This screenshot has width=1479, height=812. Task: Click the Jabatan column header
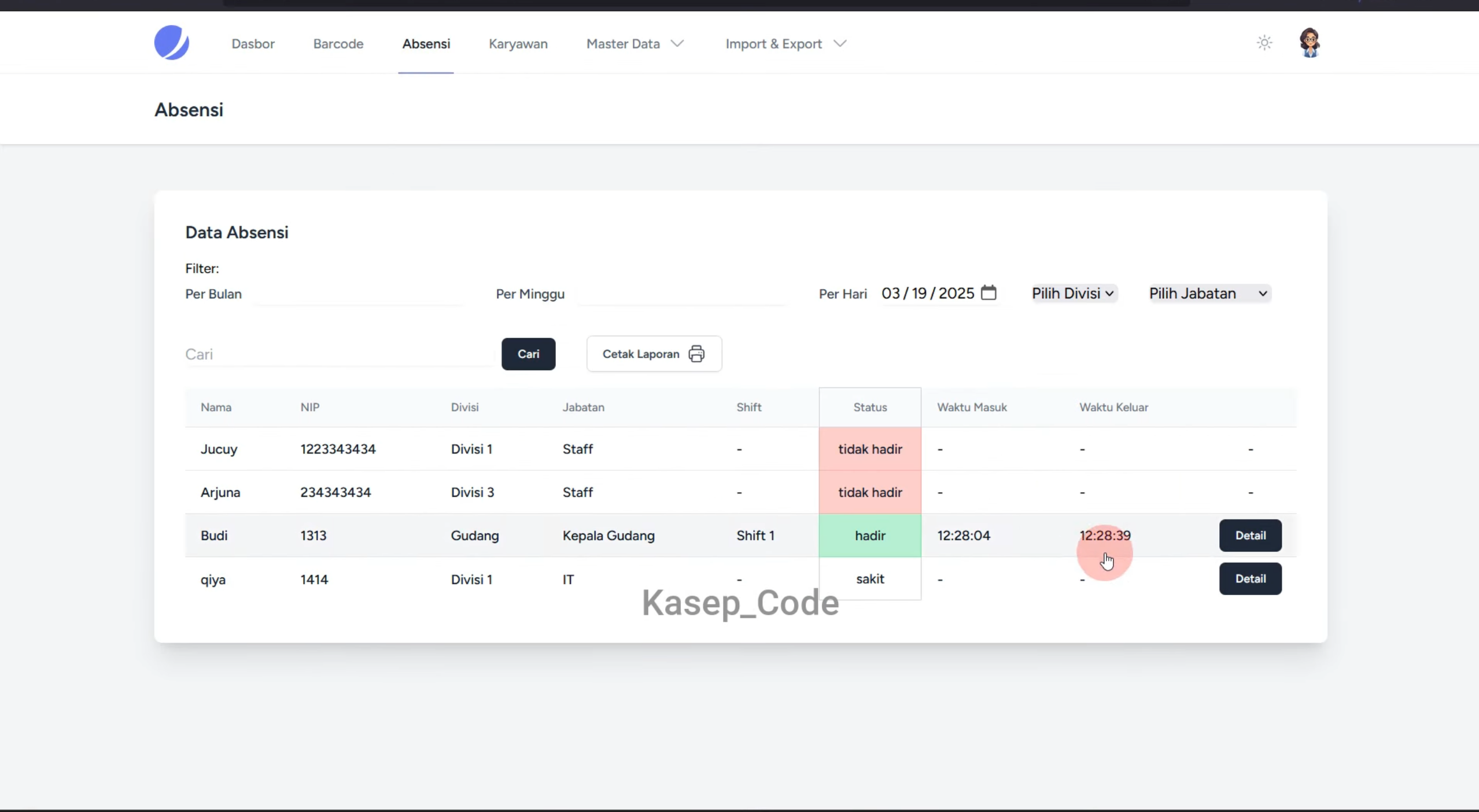pos(583,407)
